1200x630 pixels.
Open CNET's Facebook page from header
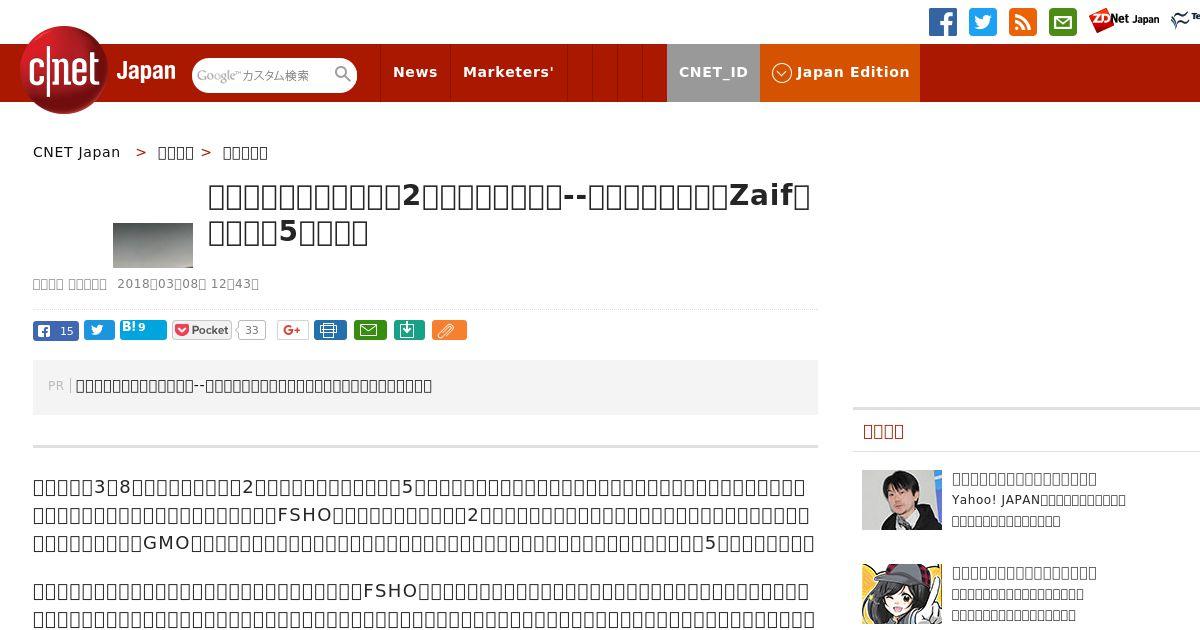click(943, 22)
